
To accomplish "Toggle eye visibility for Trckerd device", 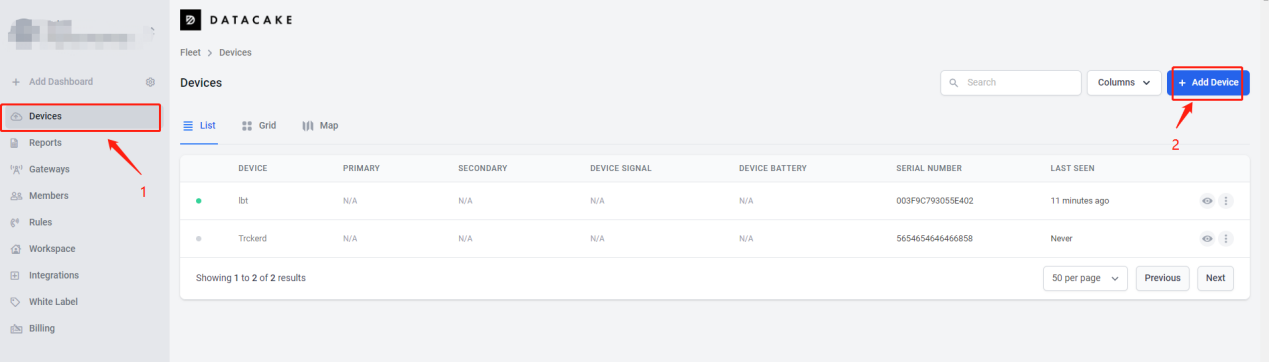I will (1207, 239).
